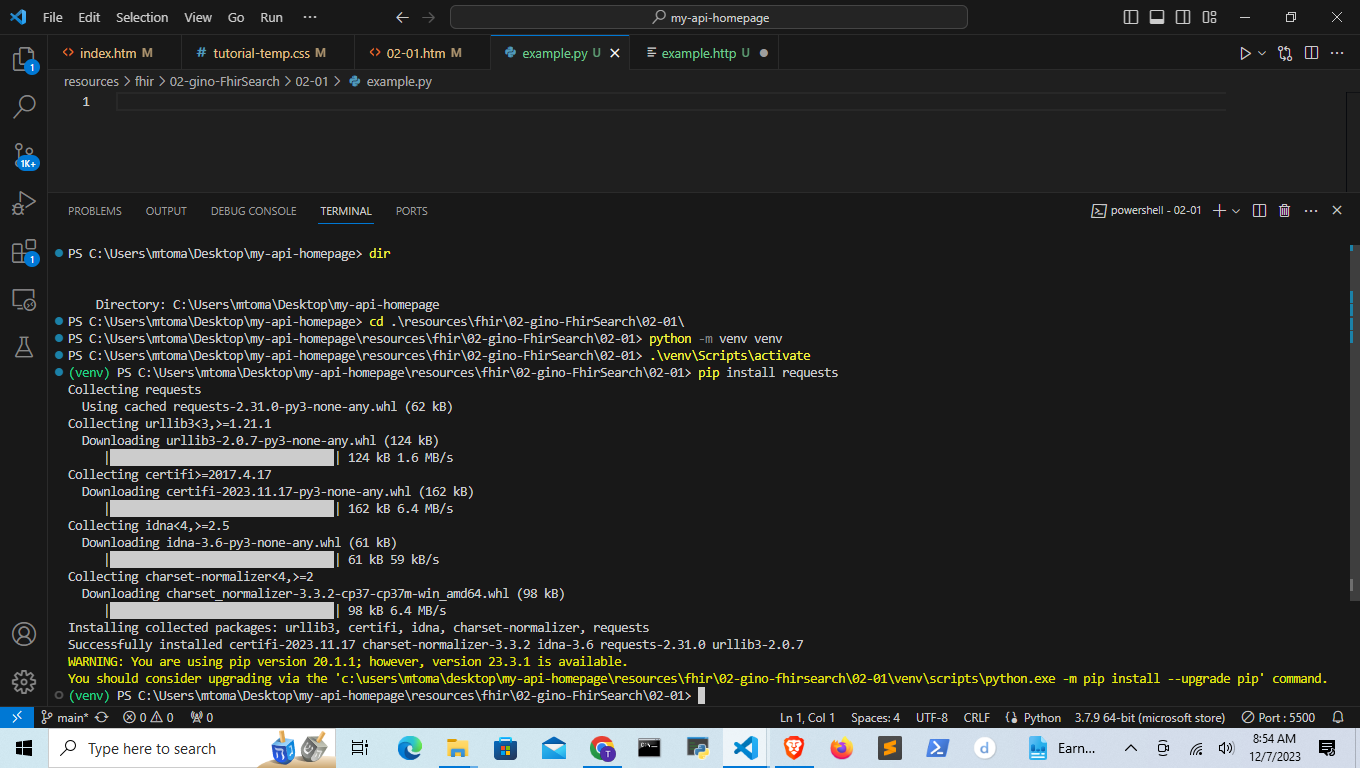Viewport: 1360px width, 768px height.
Task: Kill terminal with the trash icon
Action: [1285, 211]
